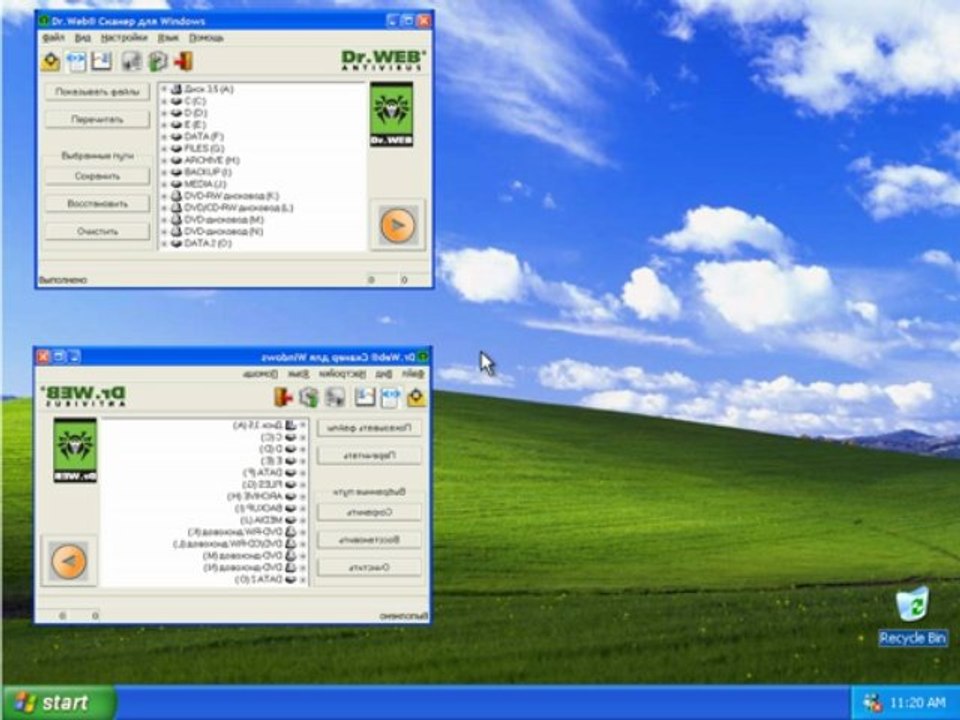This screenshot has height=720, width=960.
Task: Open the Файл menu in the non-mirrored window
Action: tap(53, 38)
